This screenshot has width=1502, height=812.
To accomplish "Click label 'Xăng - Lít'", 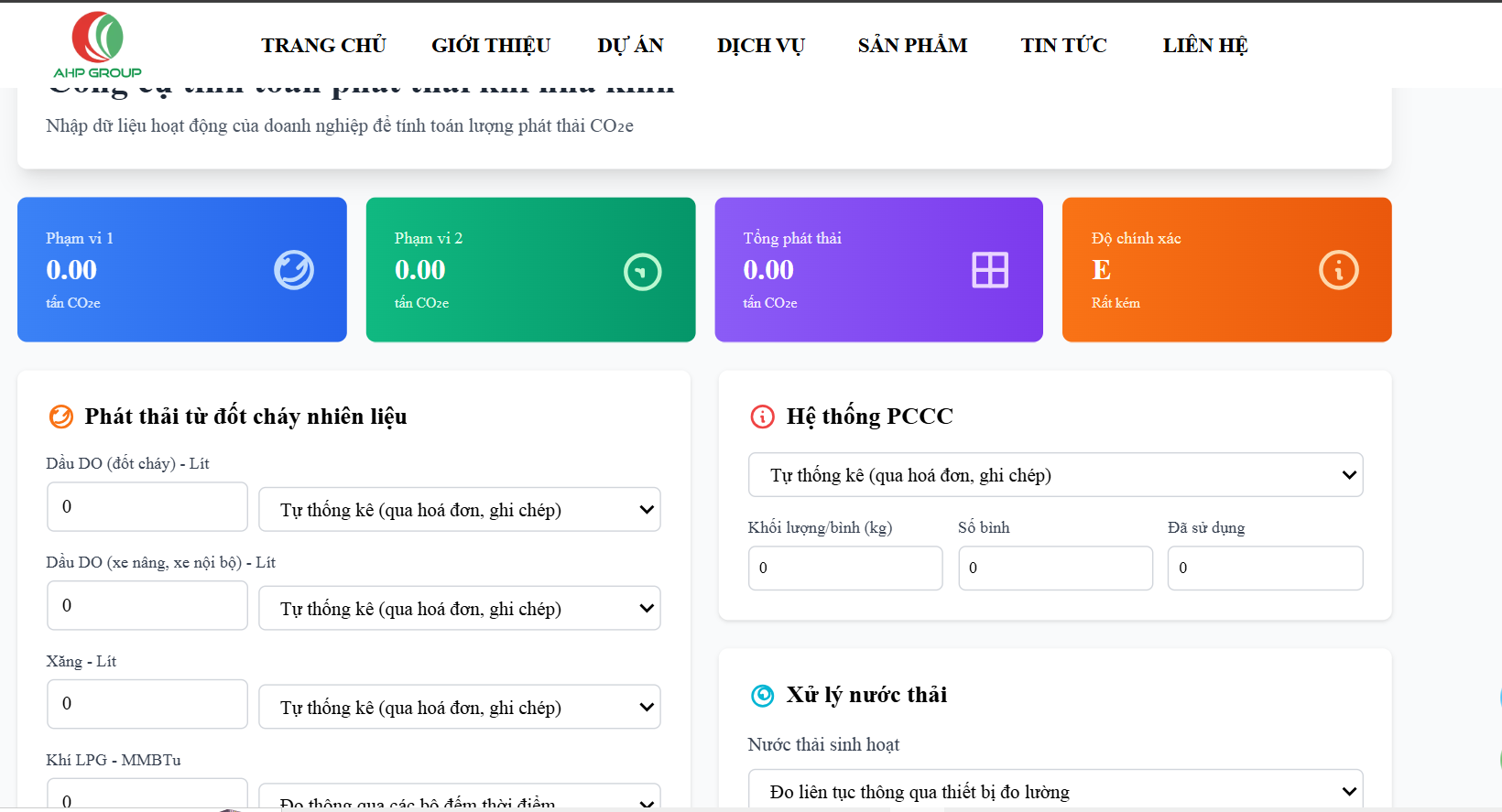I will pos(82,661).
